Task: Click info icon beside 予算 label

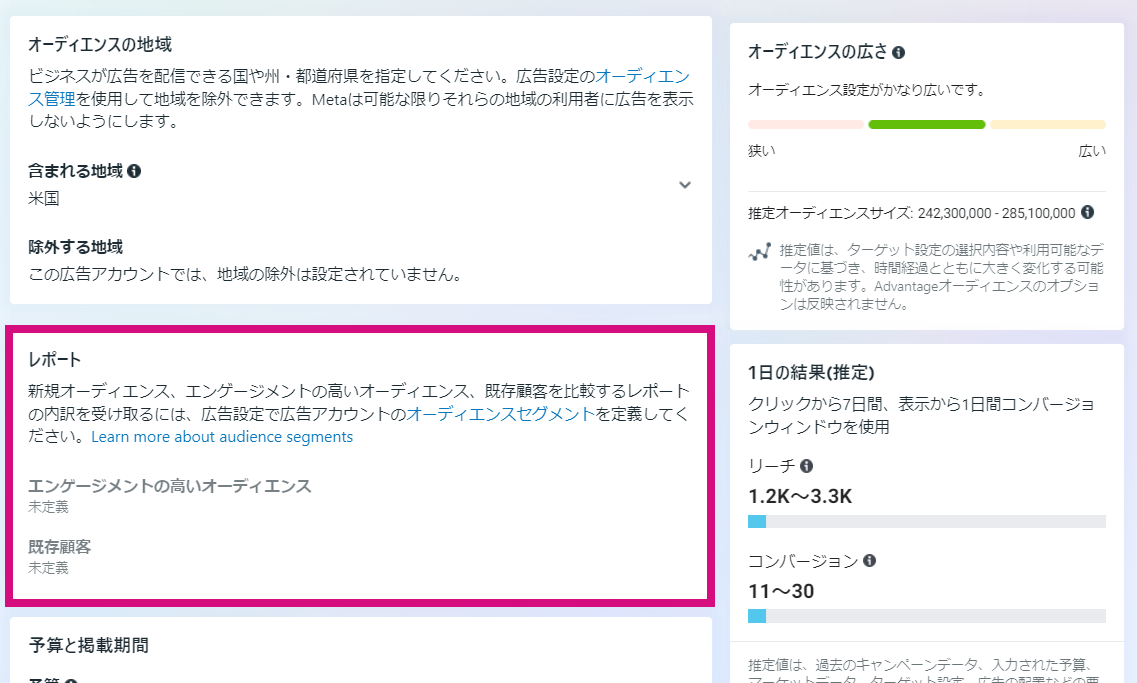Action: (x=71, y=682)
